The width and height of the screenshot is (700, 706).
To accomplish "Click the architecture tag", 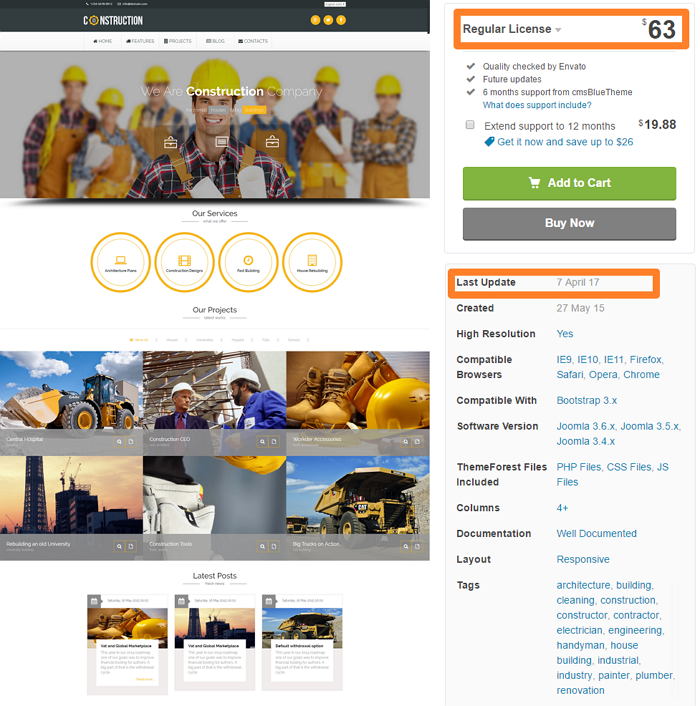I will click(x=583, y=585).
